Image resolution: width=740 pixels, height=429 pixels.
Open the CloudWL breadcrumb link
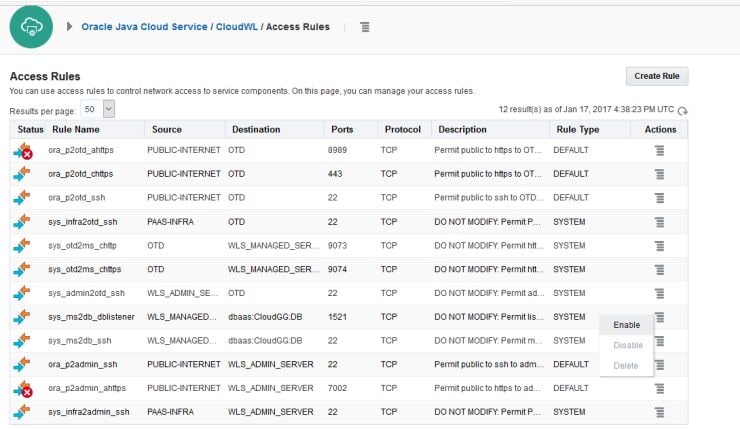click(x=236, y=27)
